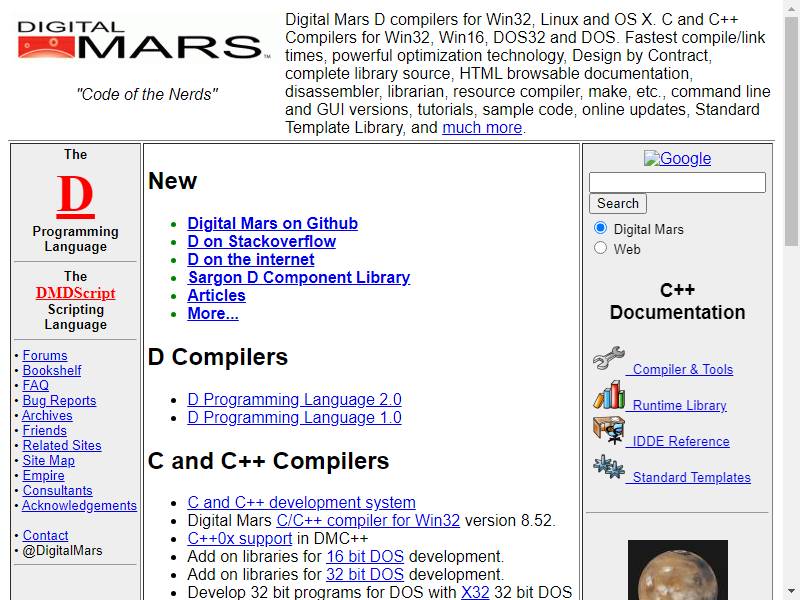Click the wrench Compiler & Tools icon
Image resolution: width=800 pixels, height=600 pixels.
(609, 358)
